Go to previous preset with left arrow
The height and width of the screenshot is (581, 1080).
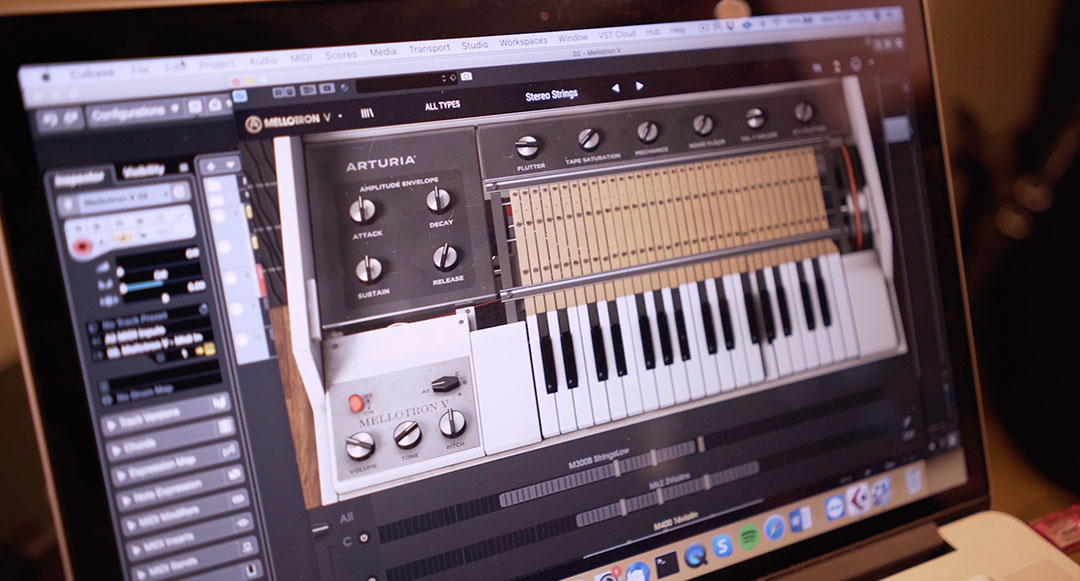tap(615, 88)
